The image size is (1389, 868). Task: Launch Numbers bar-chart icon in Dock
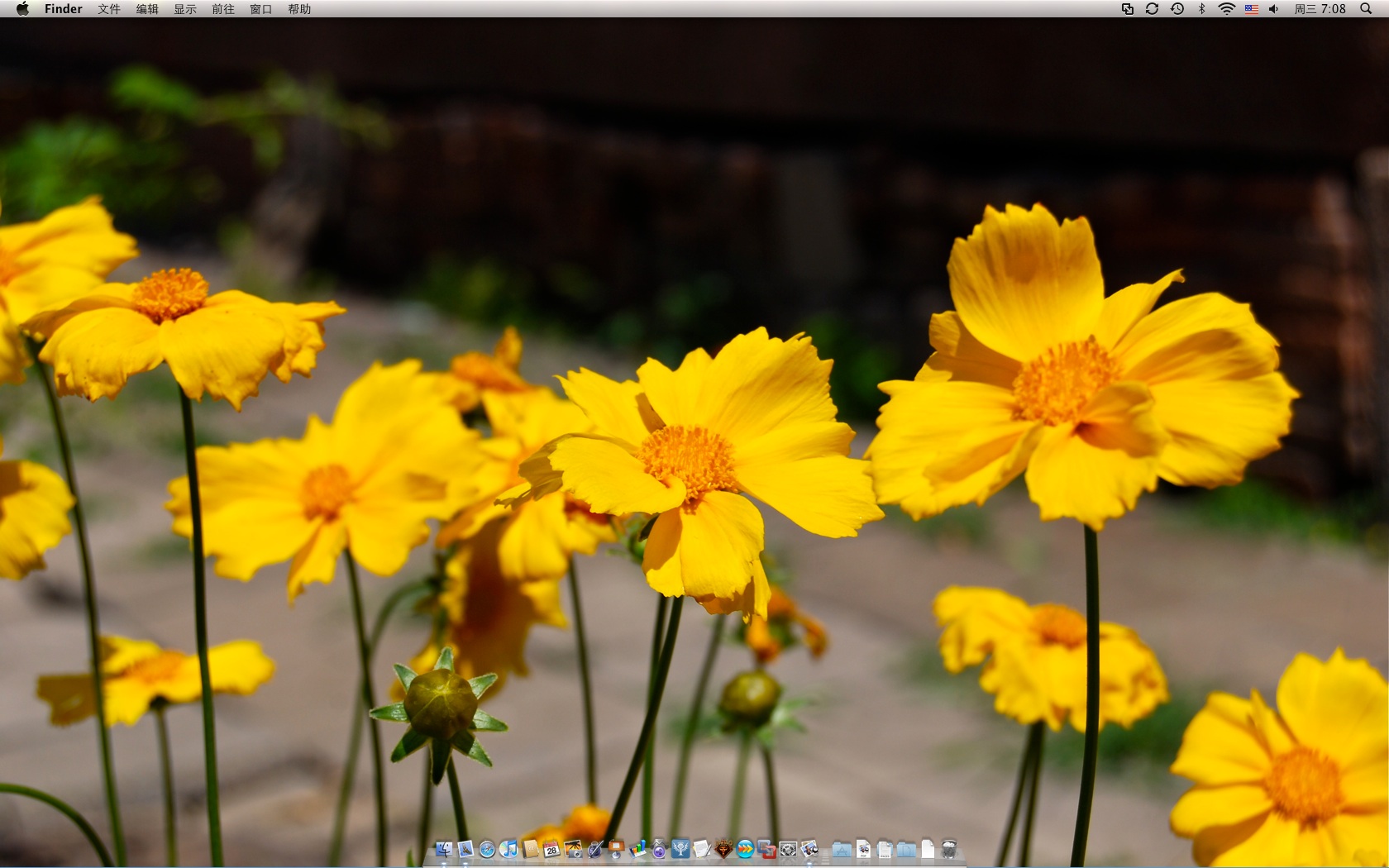637,849
